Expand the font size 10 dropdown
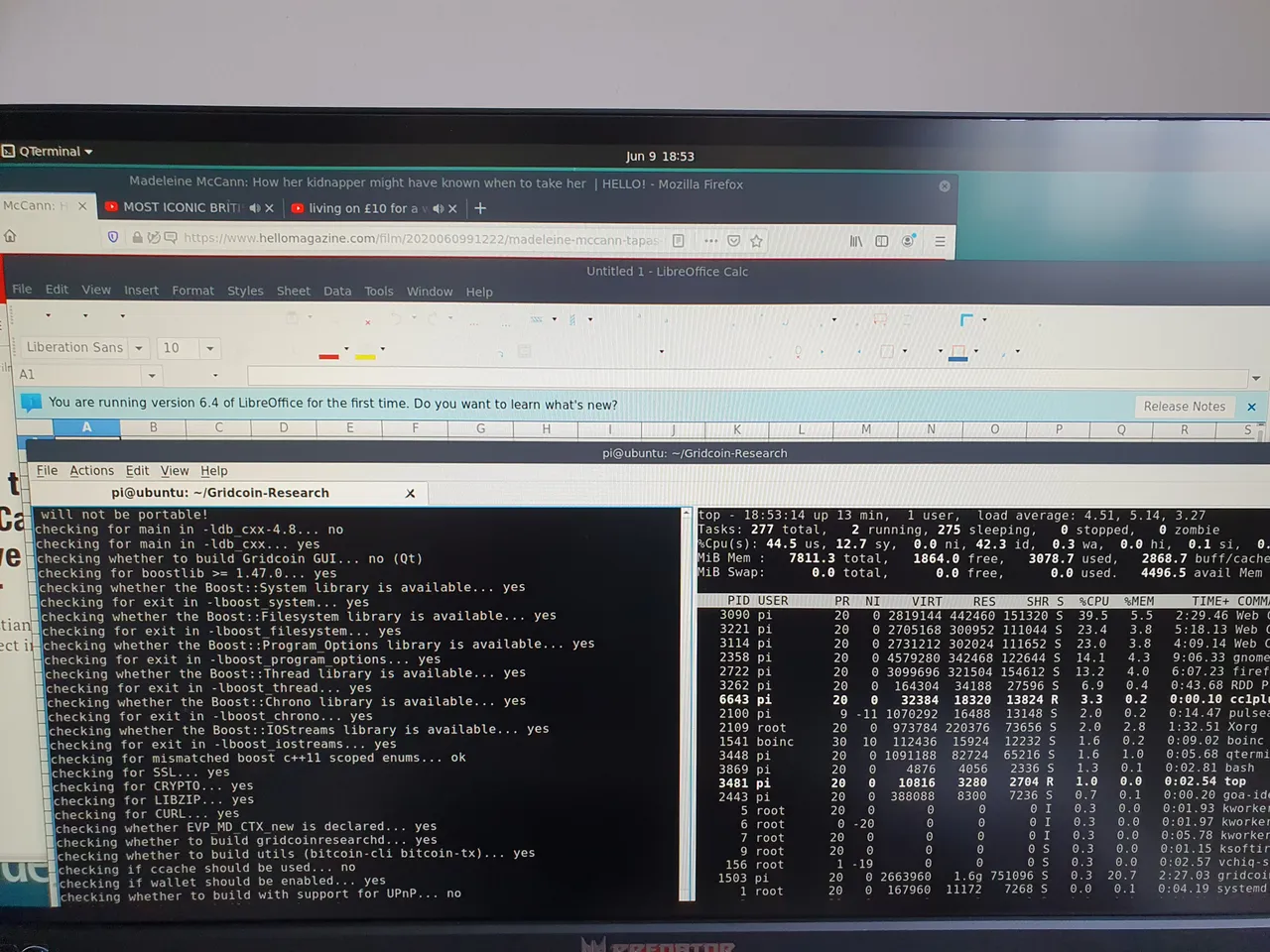This screenshot has width=1270, height=952. [x=209, y=348]
